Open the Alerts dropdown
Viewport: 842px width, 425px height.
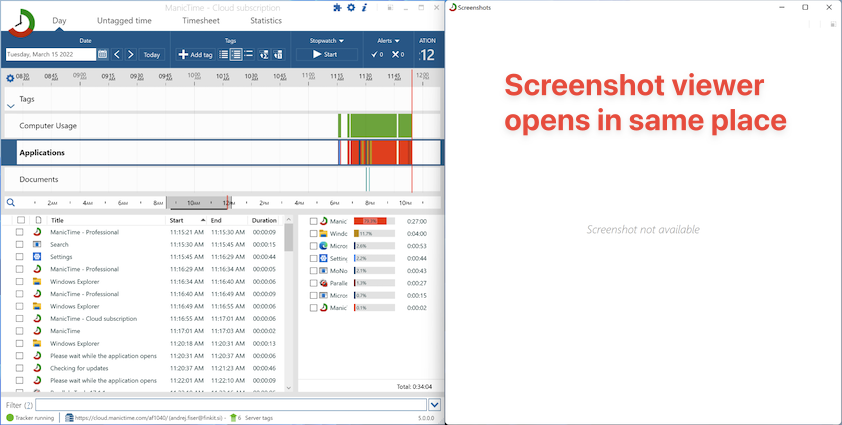tap(388, 40)
